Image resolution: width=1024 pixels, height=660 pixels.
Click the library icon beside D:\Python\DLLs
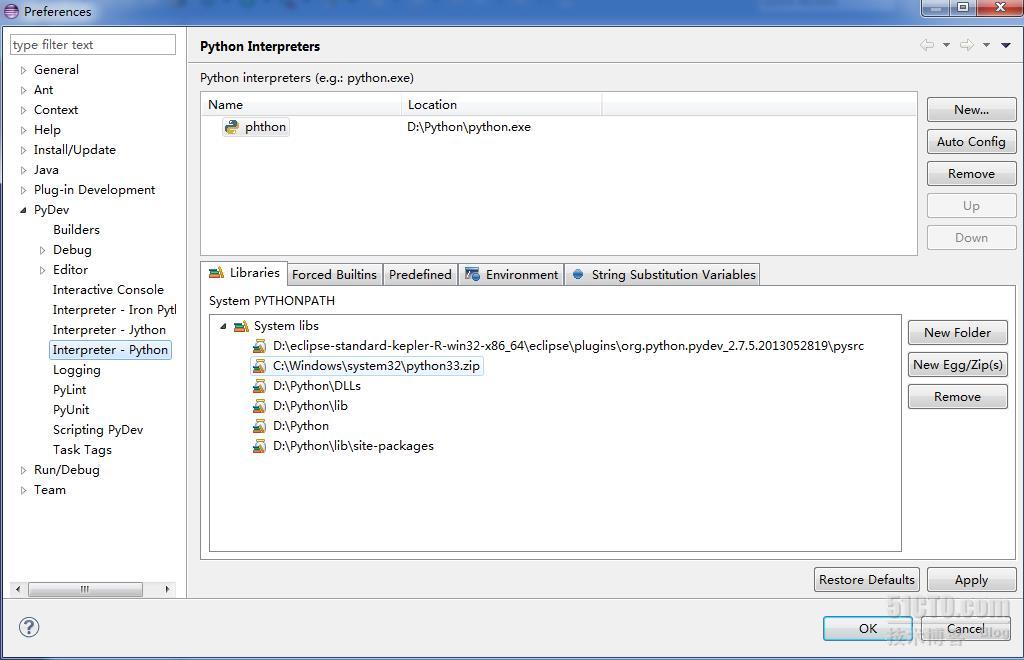pos(260,386)
